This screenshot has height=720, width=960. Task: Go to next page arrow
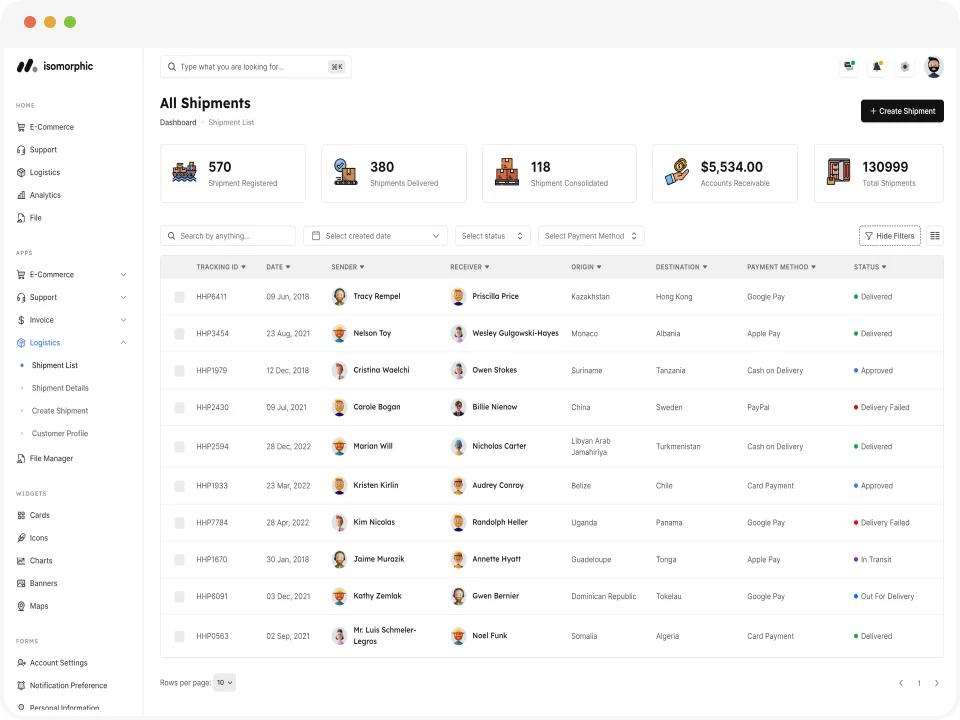point(937,683)
